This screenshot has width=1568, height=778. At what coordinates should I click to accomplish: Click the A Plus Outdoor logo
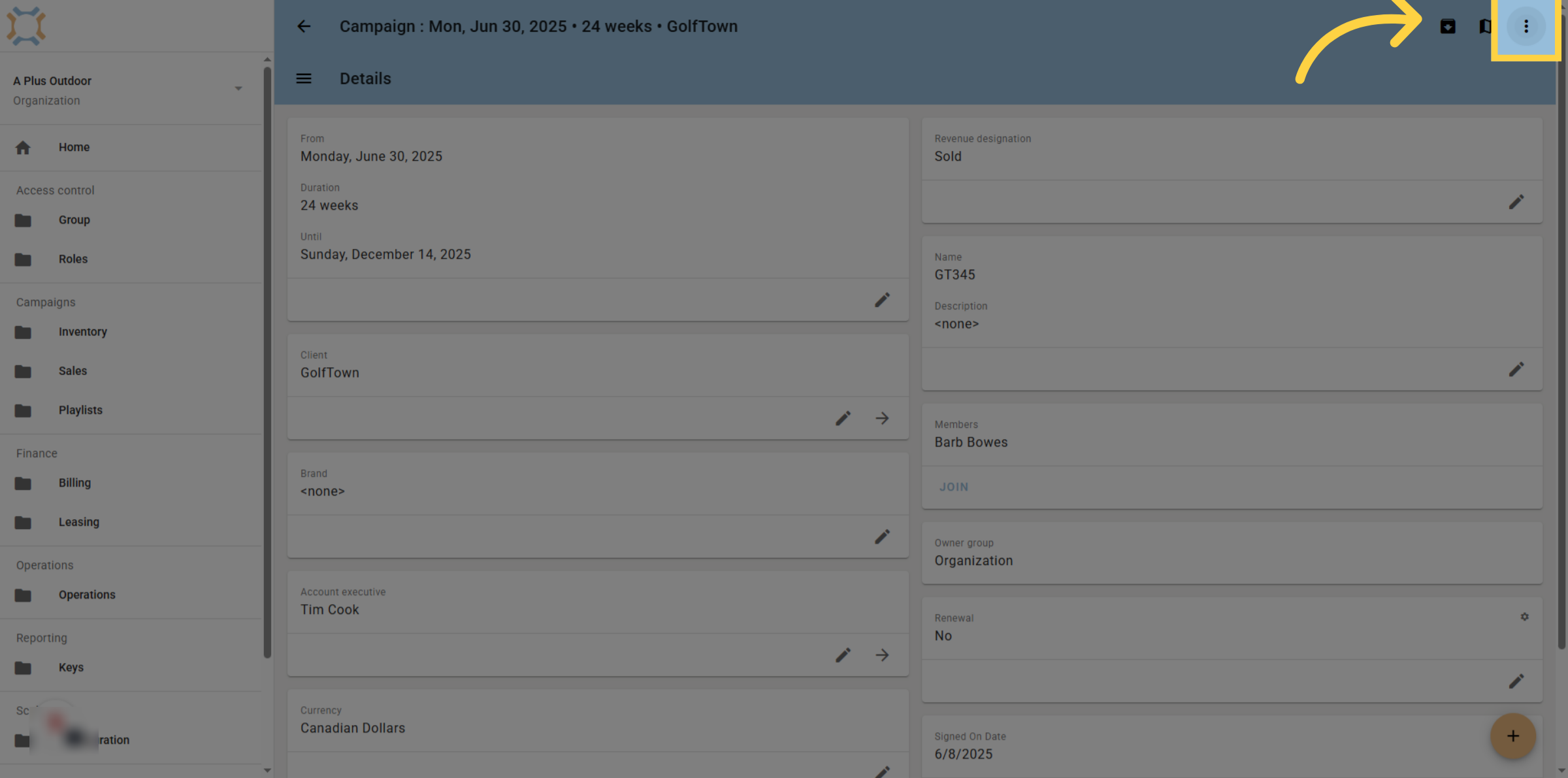26,26
